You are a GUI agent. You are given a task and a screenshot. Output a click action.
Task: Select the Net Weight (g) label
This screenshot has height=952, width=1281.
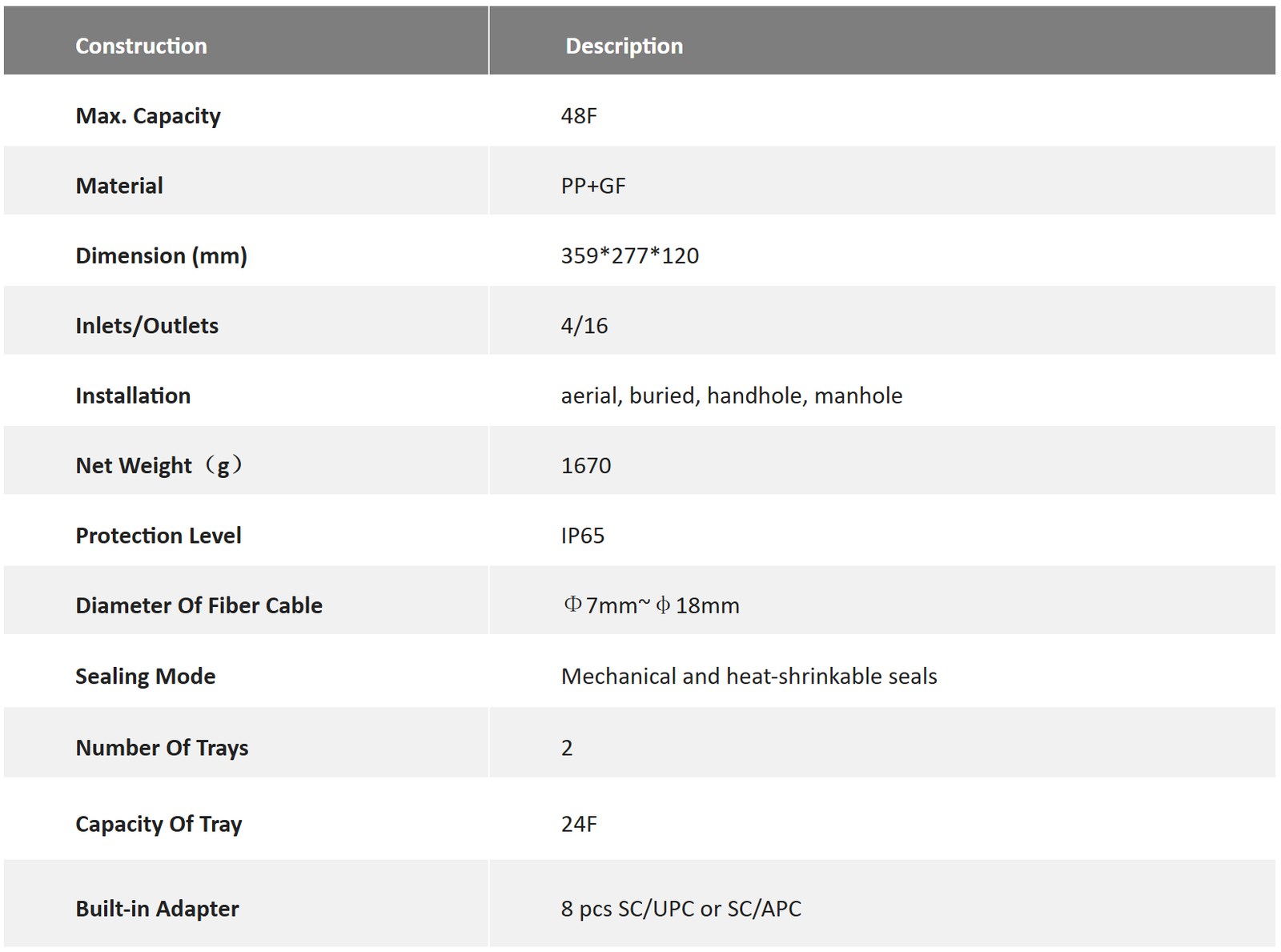coord(159,465)
